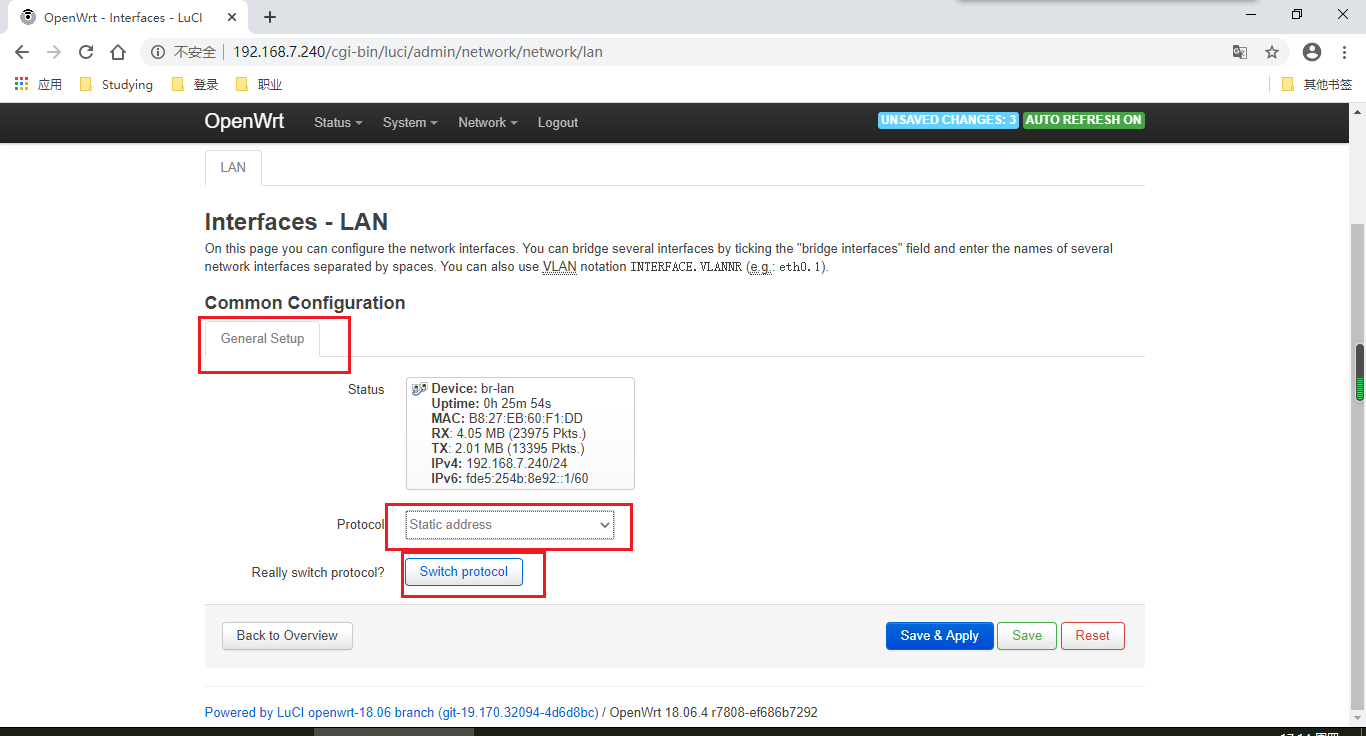Select the General Setup tab

pos(262,338)
